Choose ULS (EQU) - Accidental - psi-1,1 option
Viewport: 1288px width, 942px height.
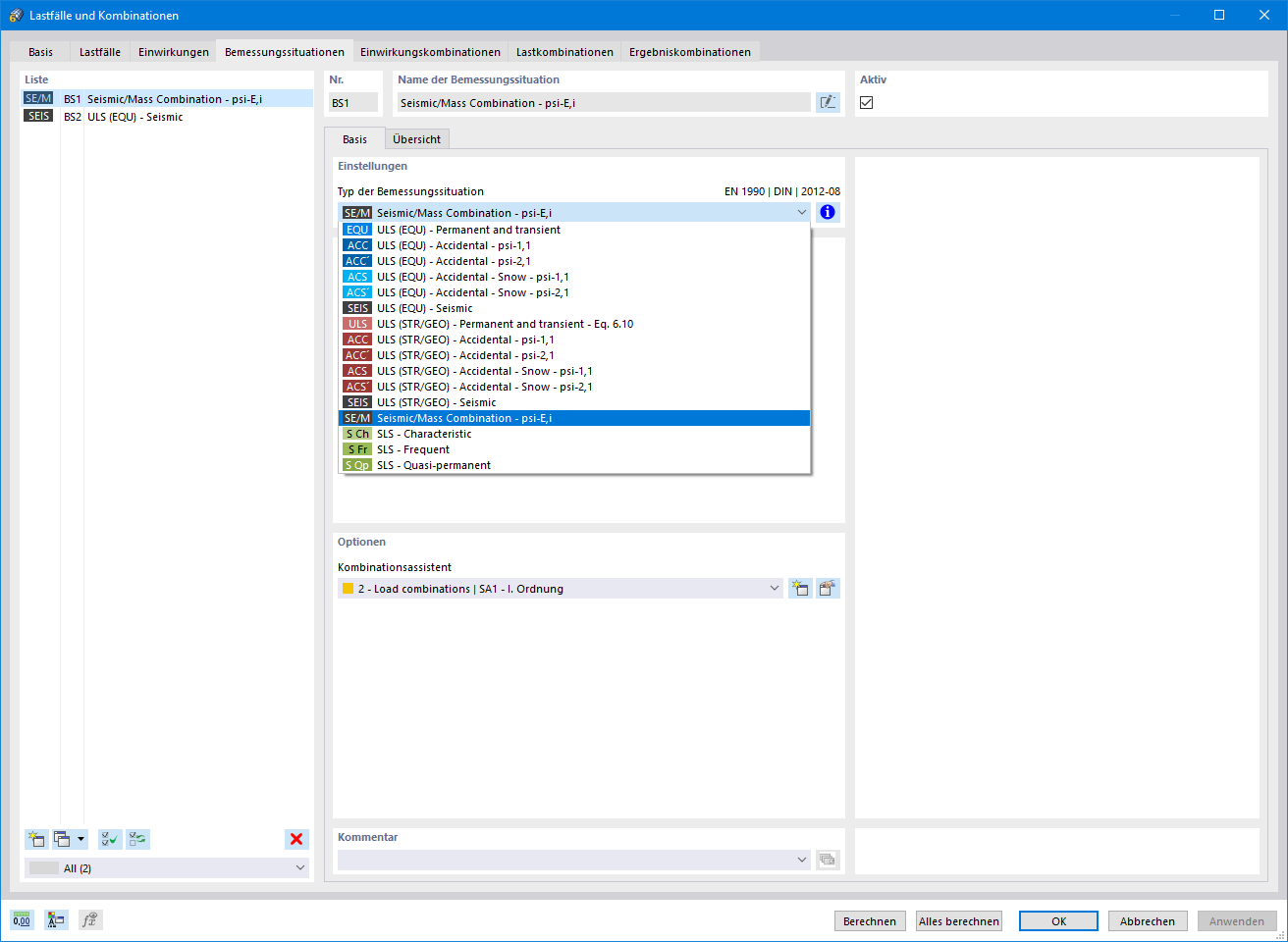(x=575, y=245)
